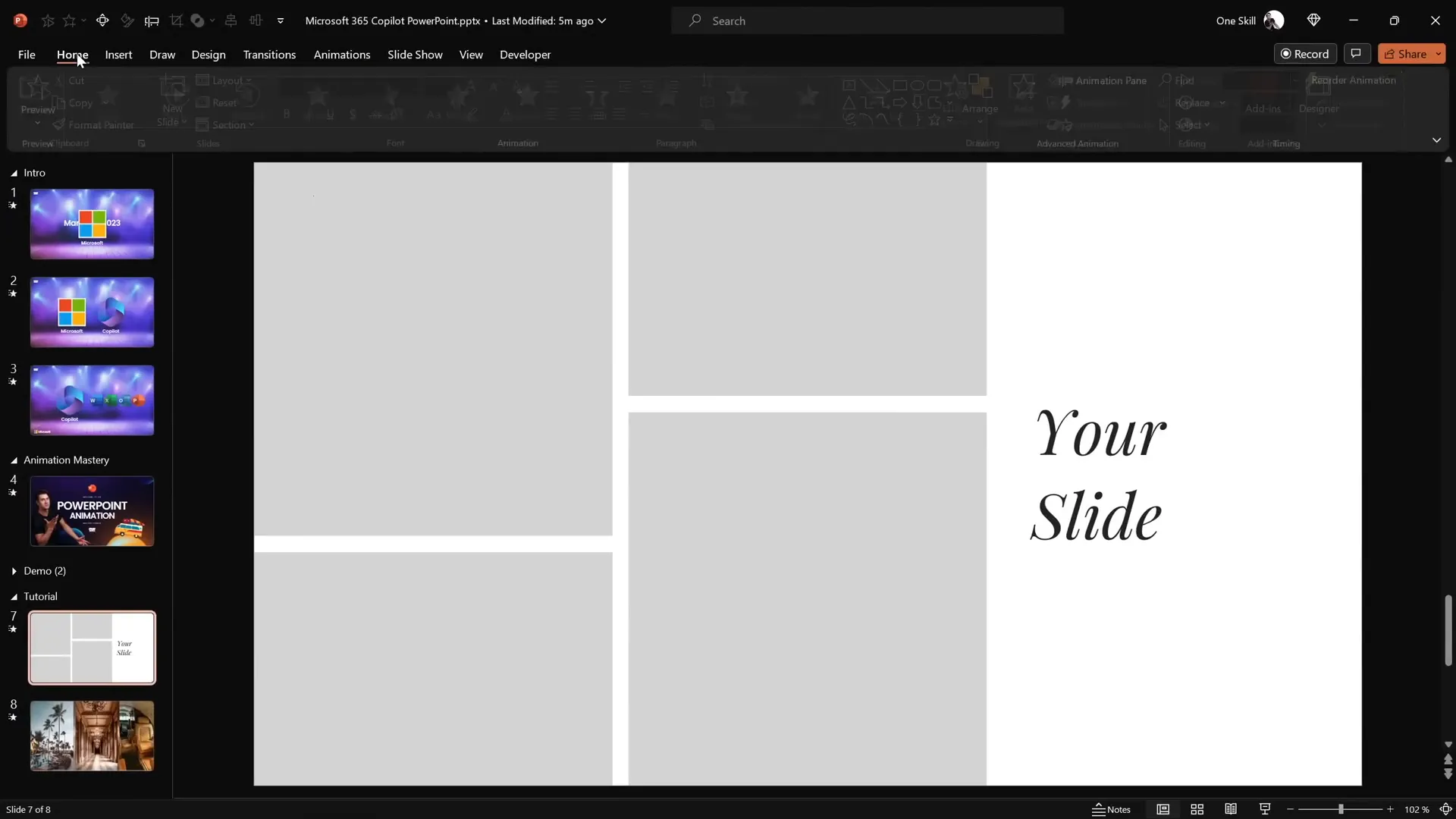Click the Crop icon in quick access toolbar
Screen dimensions: 1456x819
177,20
